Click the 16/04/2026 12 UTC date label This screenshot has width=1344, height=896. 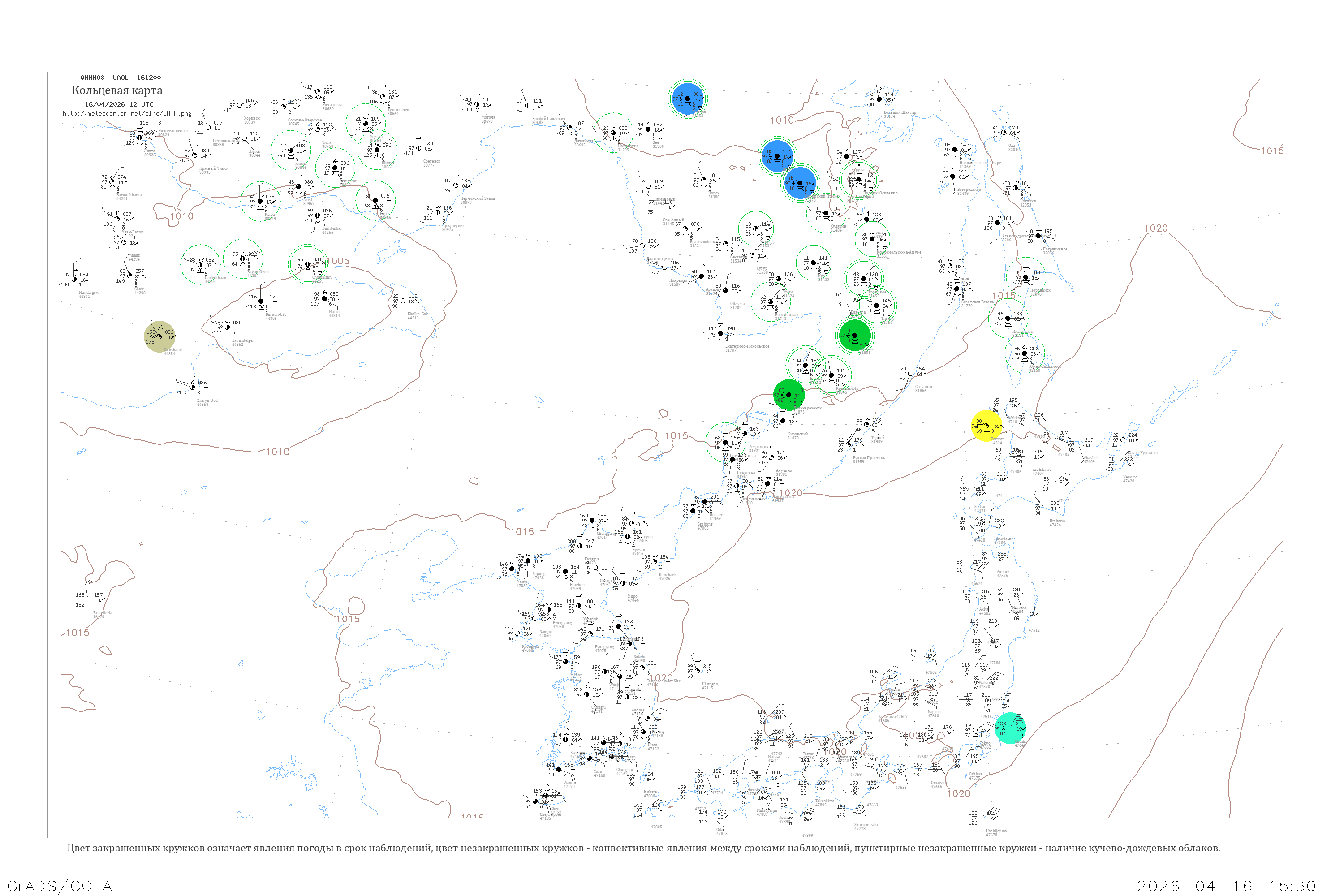[x=119, y=104]
